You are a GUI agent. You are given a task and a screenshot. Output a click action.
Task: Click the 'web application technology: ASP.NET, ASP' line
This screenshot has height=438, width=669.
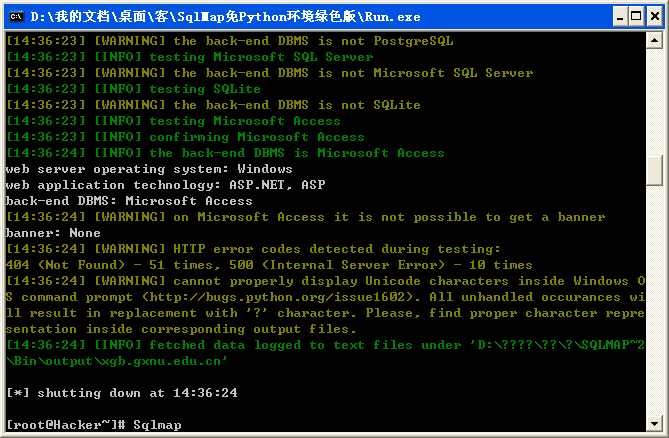[x=166, y=185]
